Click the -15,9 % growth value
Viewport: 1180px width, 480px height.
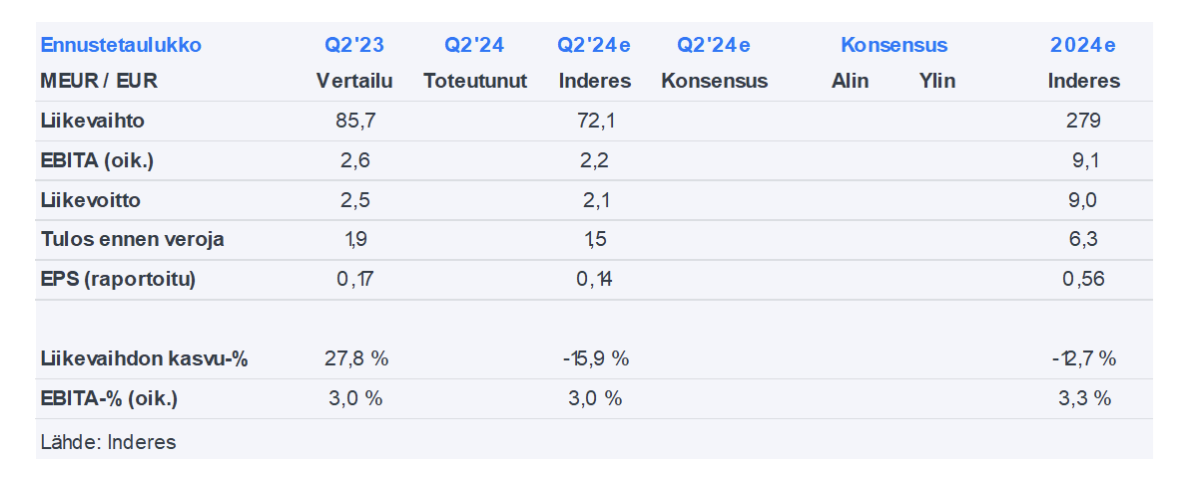pyautogui.click(x=594, y=358)
